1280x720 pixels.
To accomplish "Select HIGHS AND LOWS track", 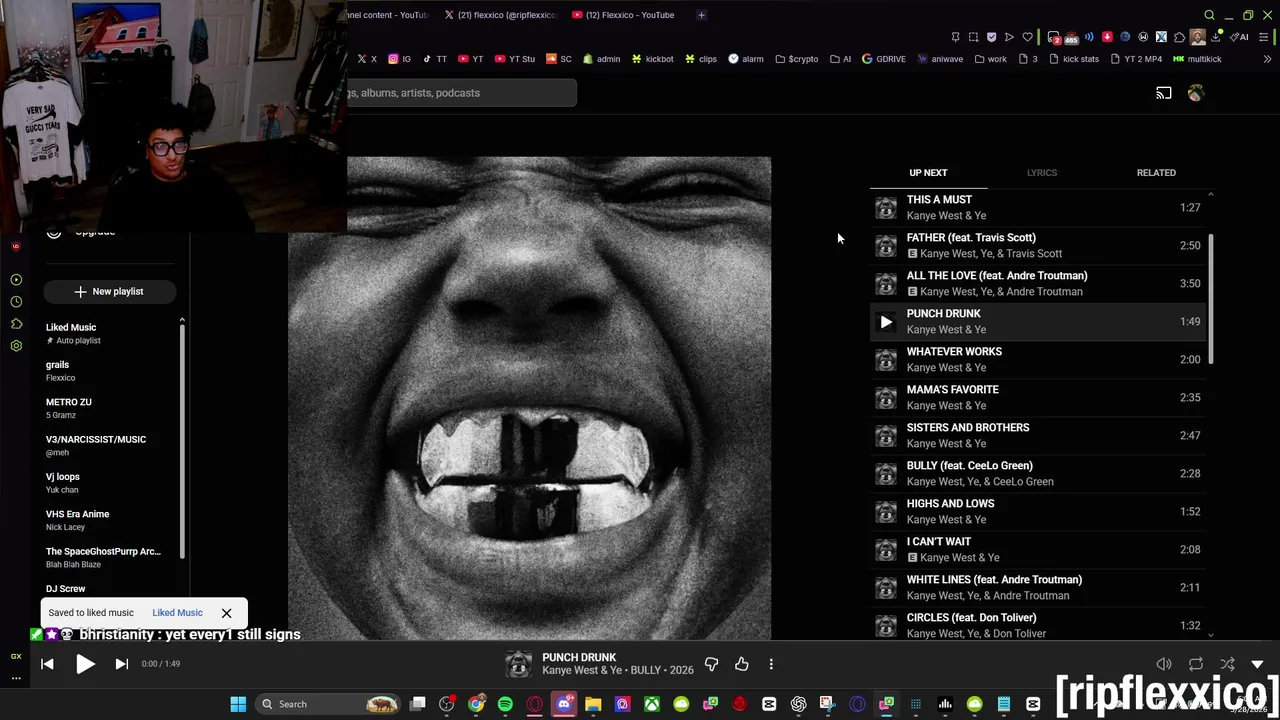I will pos(1037,512).
